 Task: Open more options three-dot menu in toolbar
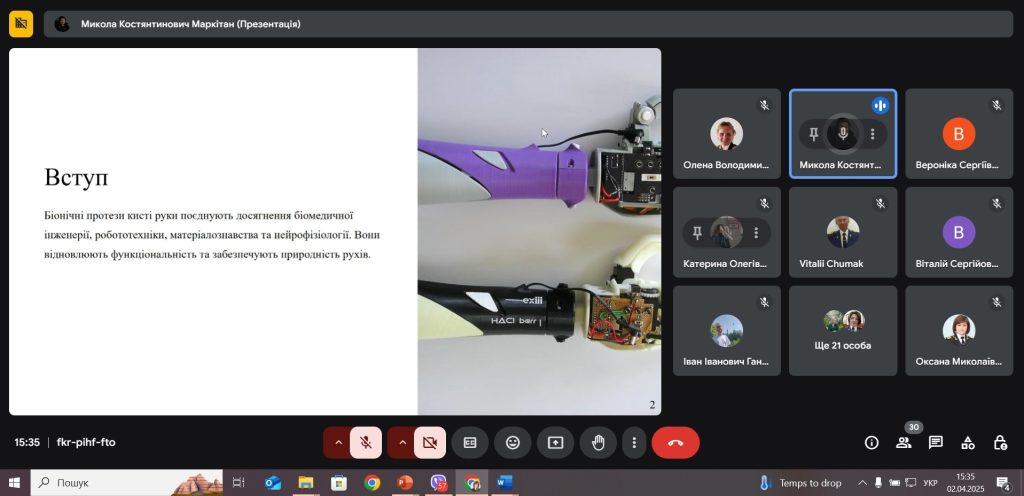(x=633, y=442)
